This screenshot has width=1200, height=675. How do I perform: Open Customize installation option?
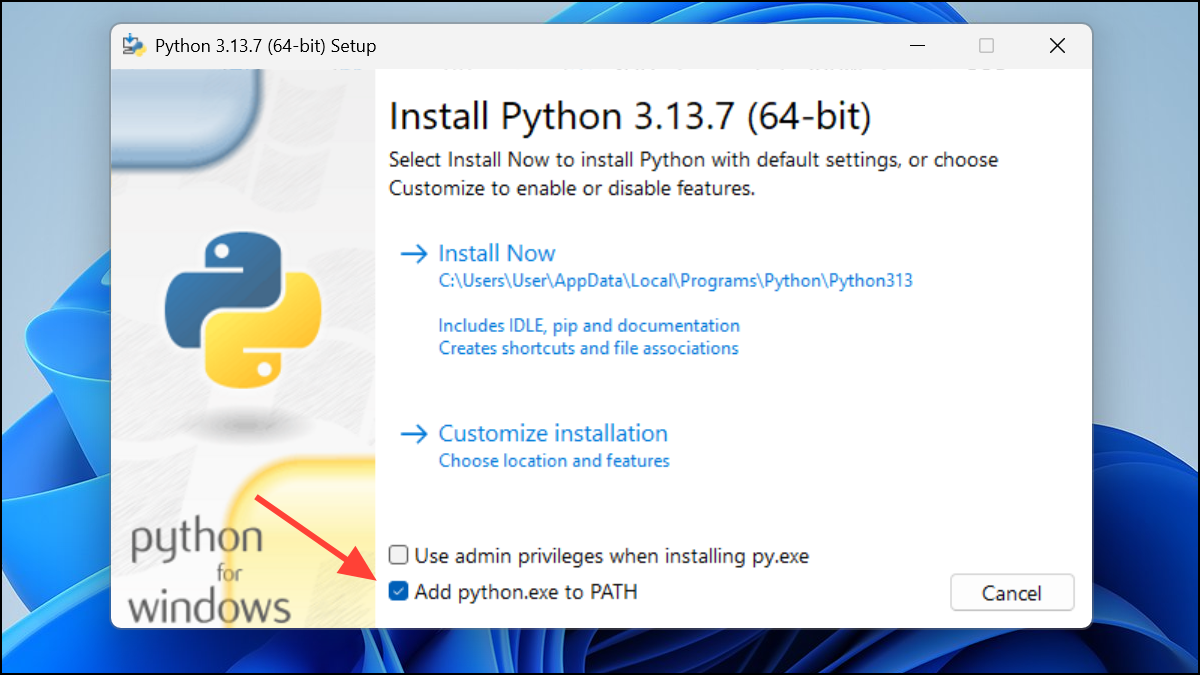(x=553, y=434)
